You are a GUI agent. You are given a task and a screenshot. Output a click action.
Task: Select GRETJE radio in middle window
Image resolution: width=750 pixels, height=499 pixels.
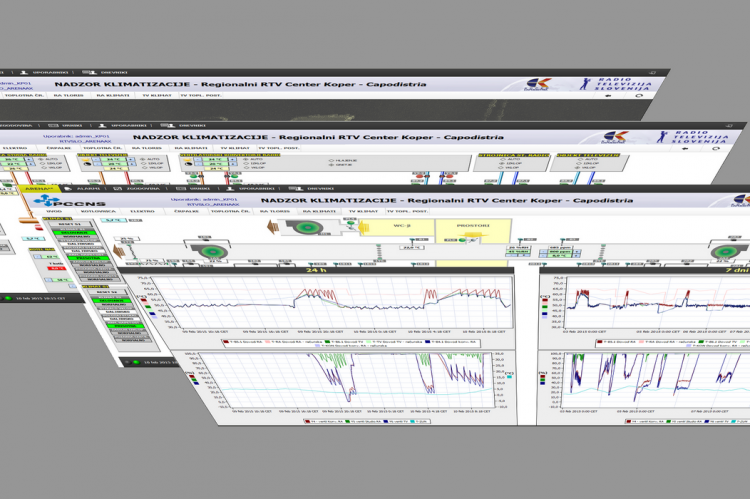point(331,165)
